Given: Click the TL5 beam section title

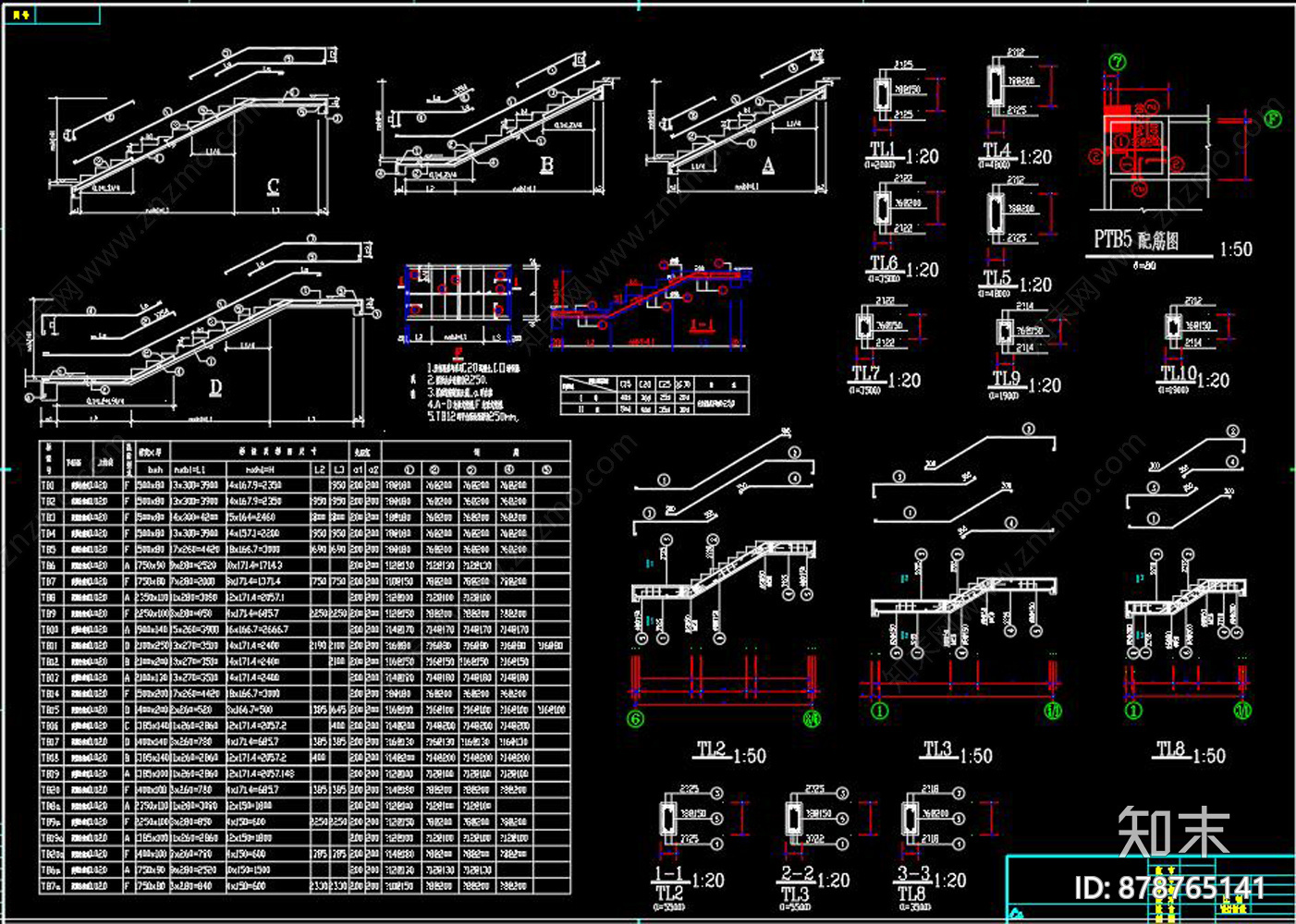Looking at the screenshot, I should pyautogui.click(x=996, y=278).
